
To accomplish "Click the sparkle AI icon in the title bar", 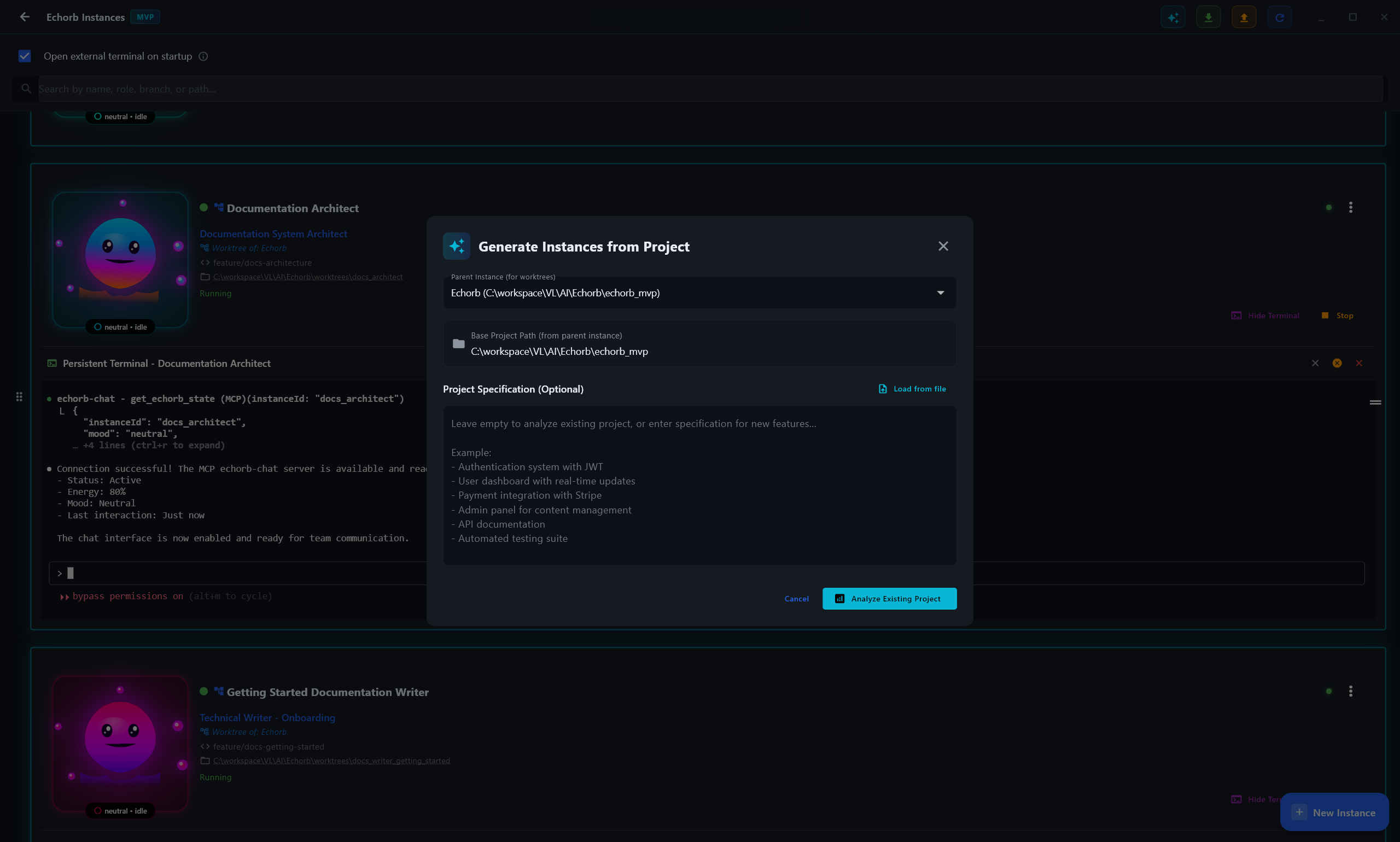I will coord(1172,16).
